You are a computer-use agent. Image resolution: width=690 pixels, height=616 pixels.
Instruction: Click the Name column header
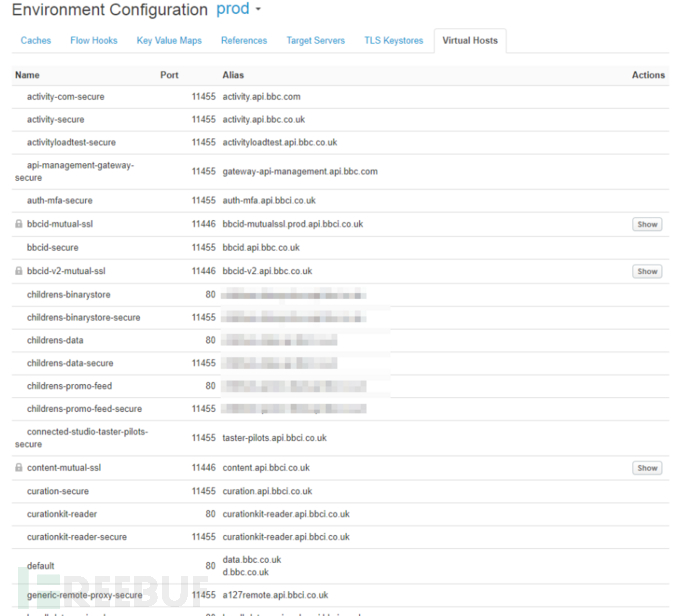tap(27, 75)
